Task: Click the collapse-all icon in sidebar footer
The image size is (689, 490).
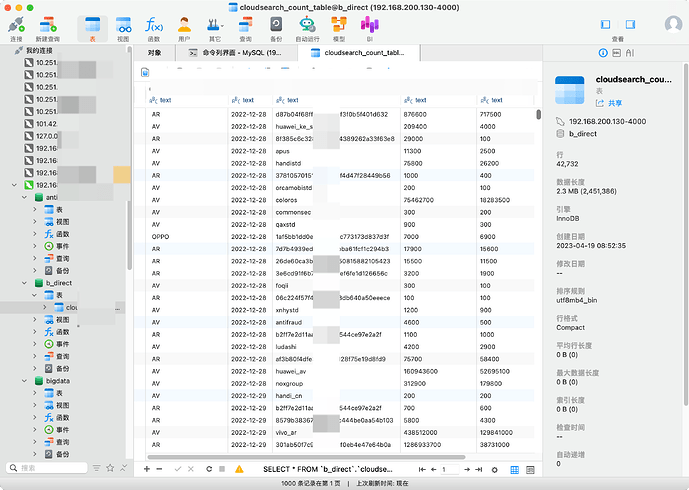Action: (123, 468)
